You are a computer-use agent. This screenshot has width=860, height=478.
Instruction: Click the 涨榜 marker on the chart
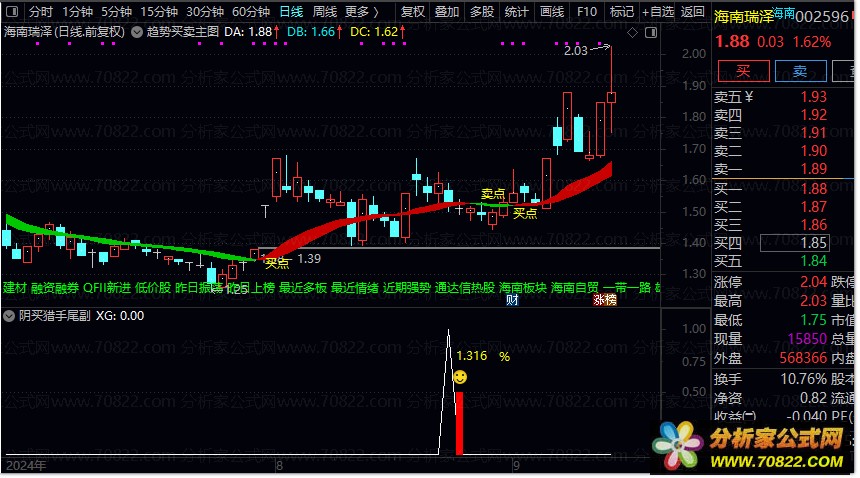(x=604, y=300)
